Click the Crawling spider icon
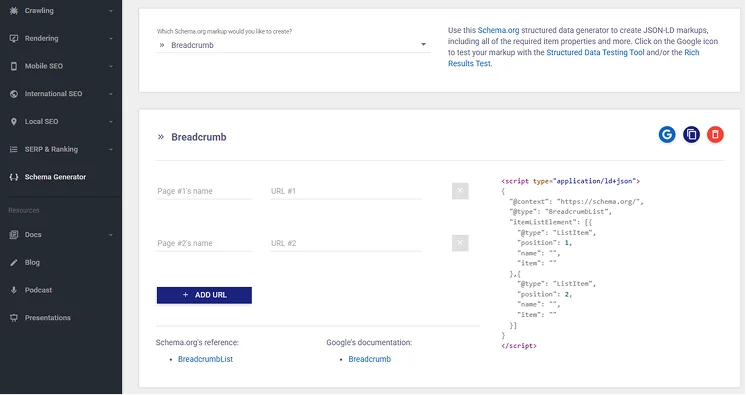This screenshot has height=395, width=746. 14,10
